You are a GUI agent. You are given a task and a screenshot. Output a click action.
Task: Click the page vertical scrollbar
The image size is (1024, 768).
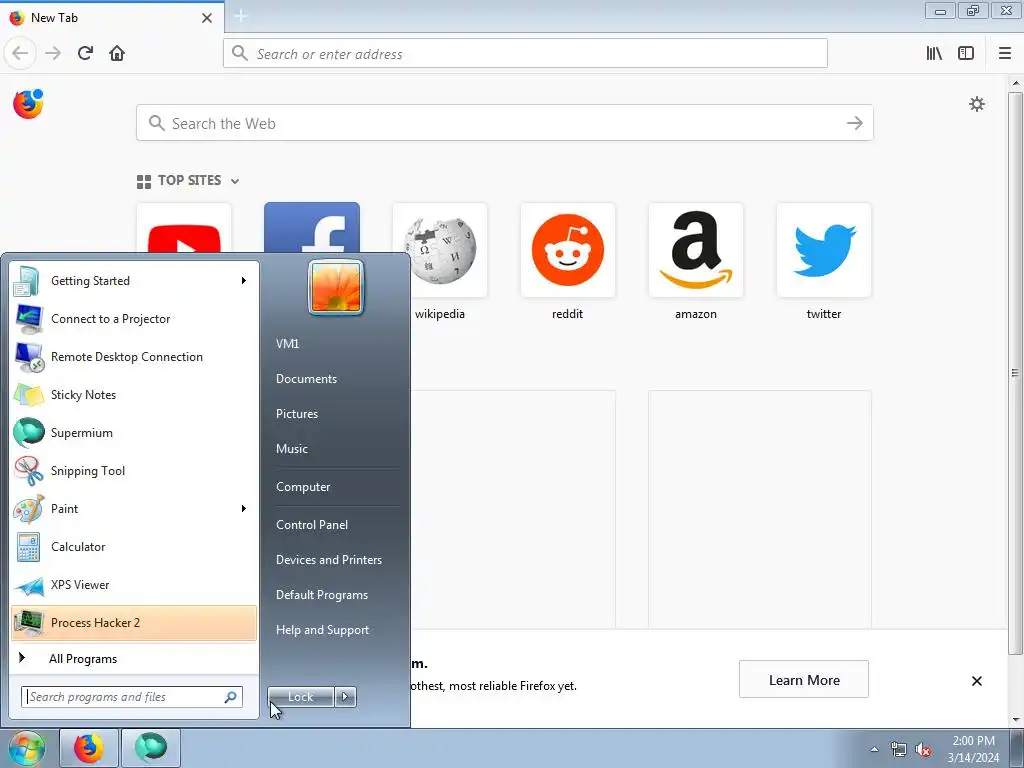tap(1015, 374)
